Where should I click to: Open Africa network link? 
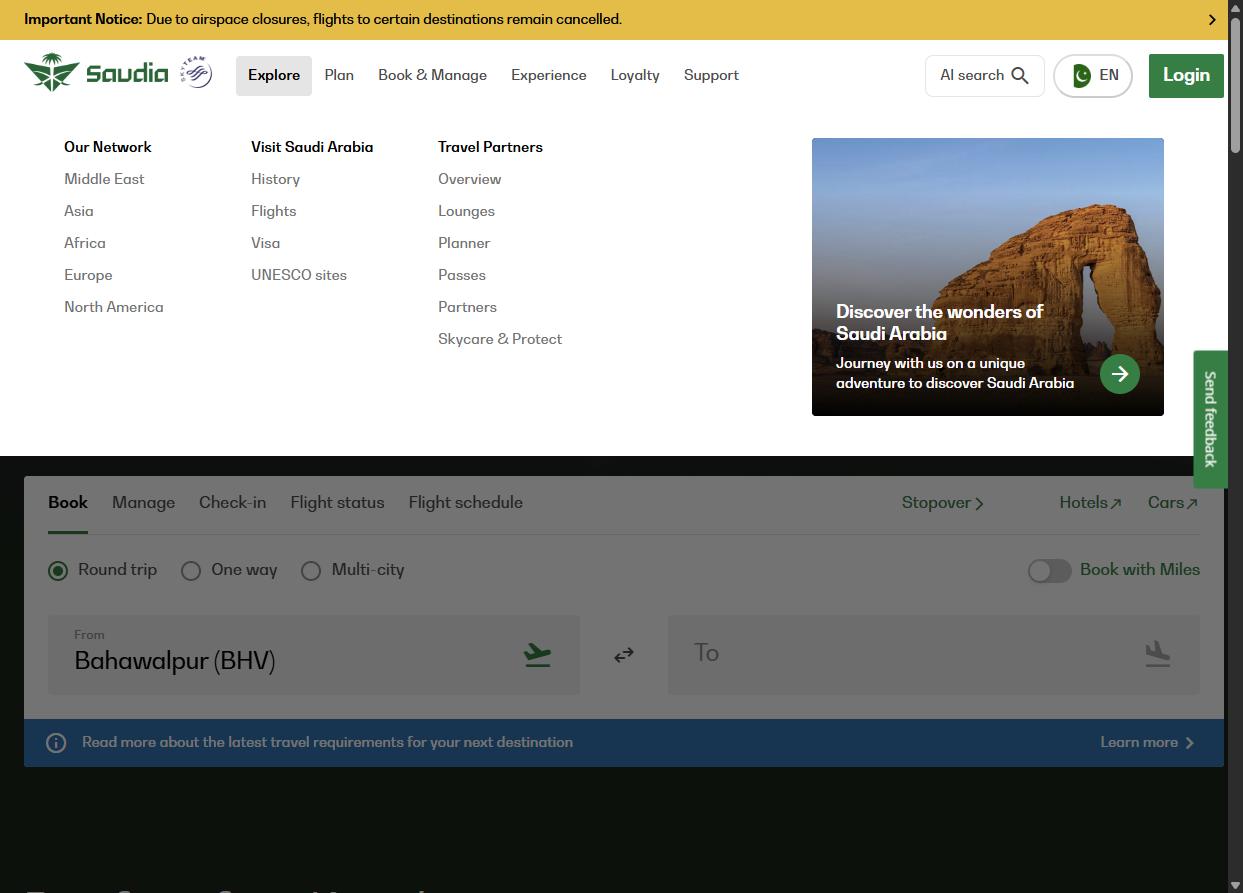point(85,243)
